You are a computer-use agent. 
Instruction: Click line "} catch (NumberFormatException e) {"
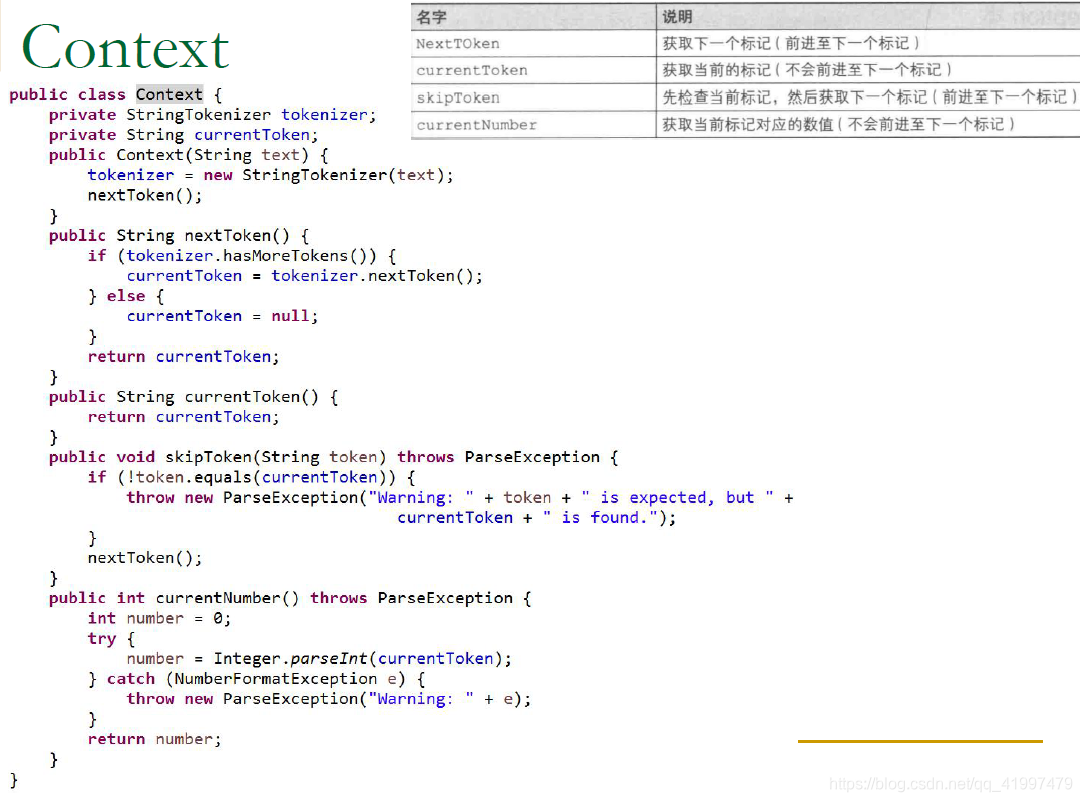point(256,678)
